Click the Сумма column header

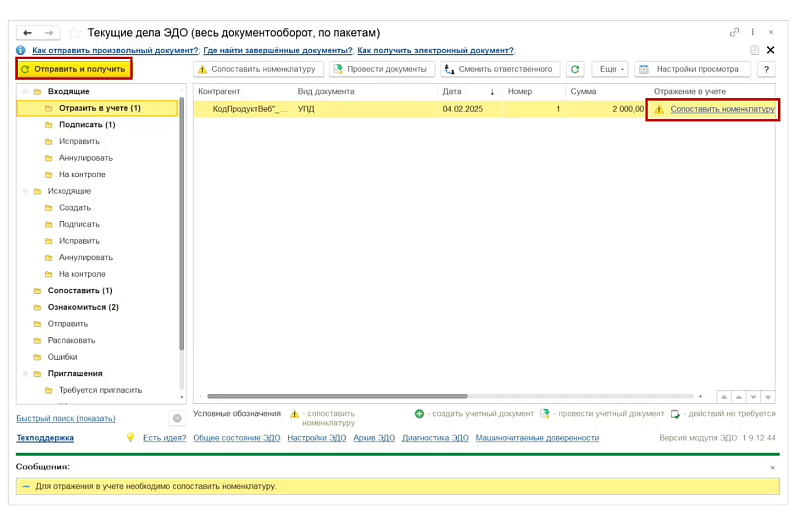(x=607, y=92)
